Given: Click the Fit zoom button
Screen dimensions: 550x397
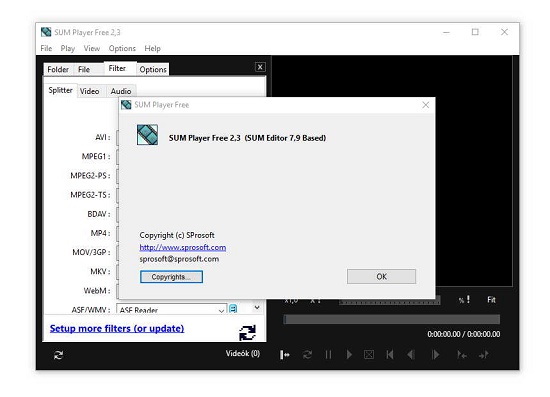Looking at the screenshot, I should pyautogui.click(x=491, y=300).
